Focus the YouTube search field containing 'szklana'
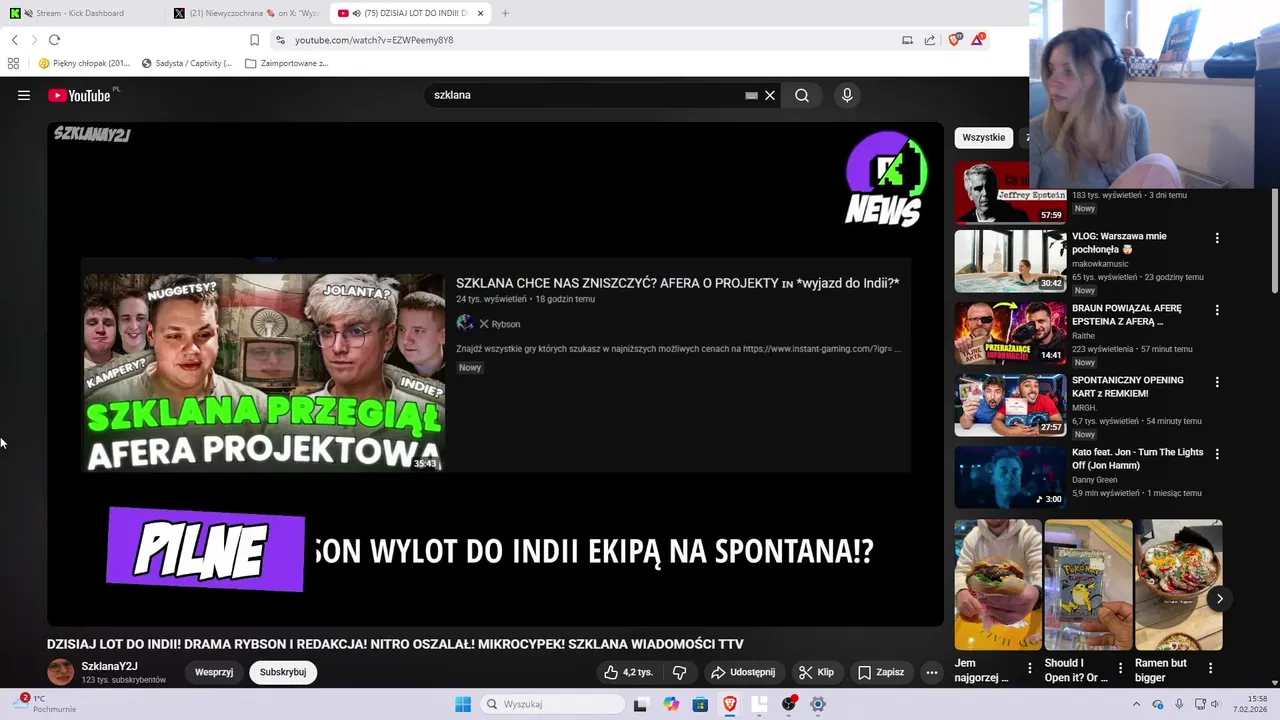1280x720 pixels. 585,95
